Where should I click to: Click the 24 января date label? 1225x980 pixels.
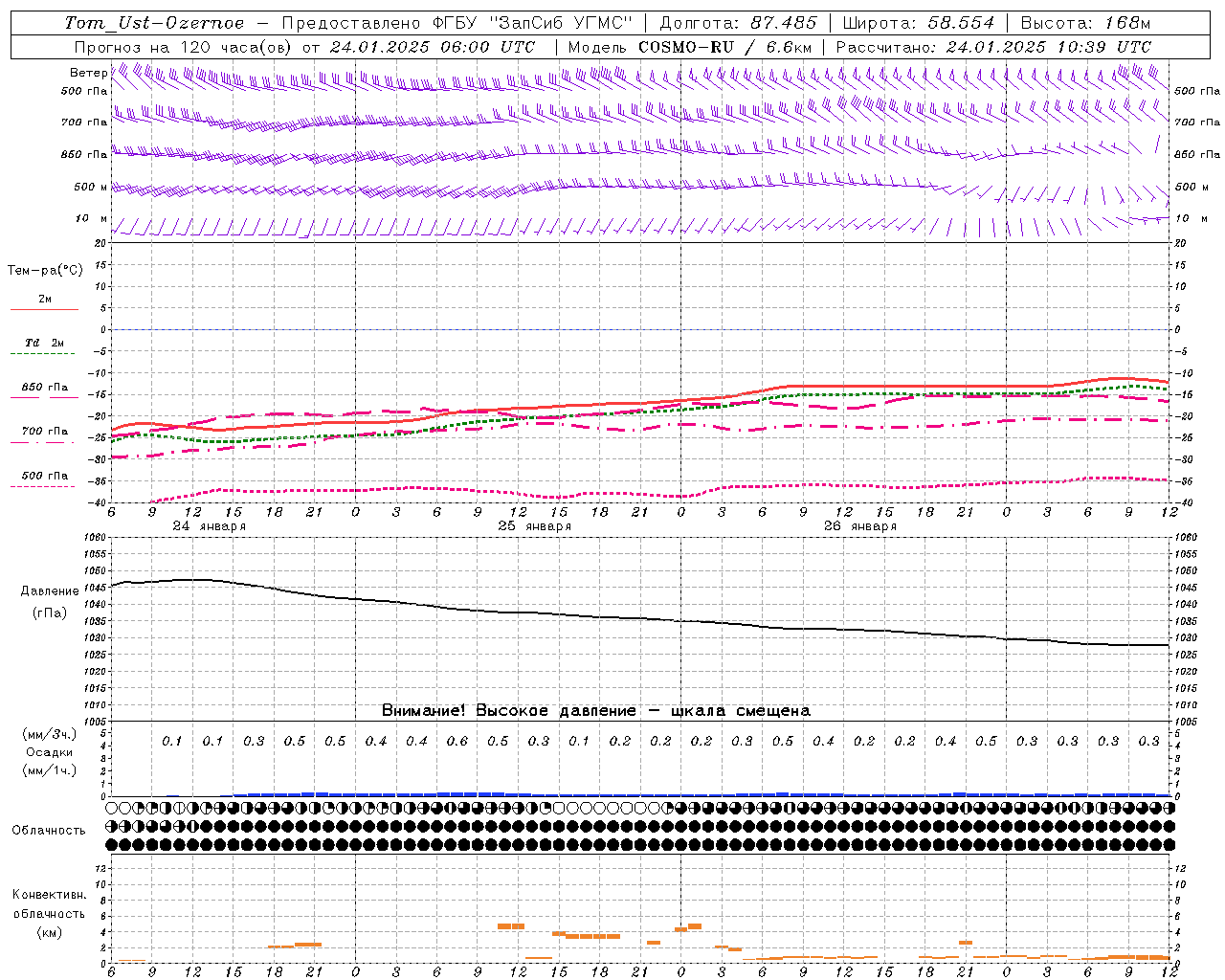coord(210,526)
